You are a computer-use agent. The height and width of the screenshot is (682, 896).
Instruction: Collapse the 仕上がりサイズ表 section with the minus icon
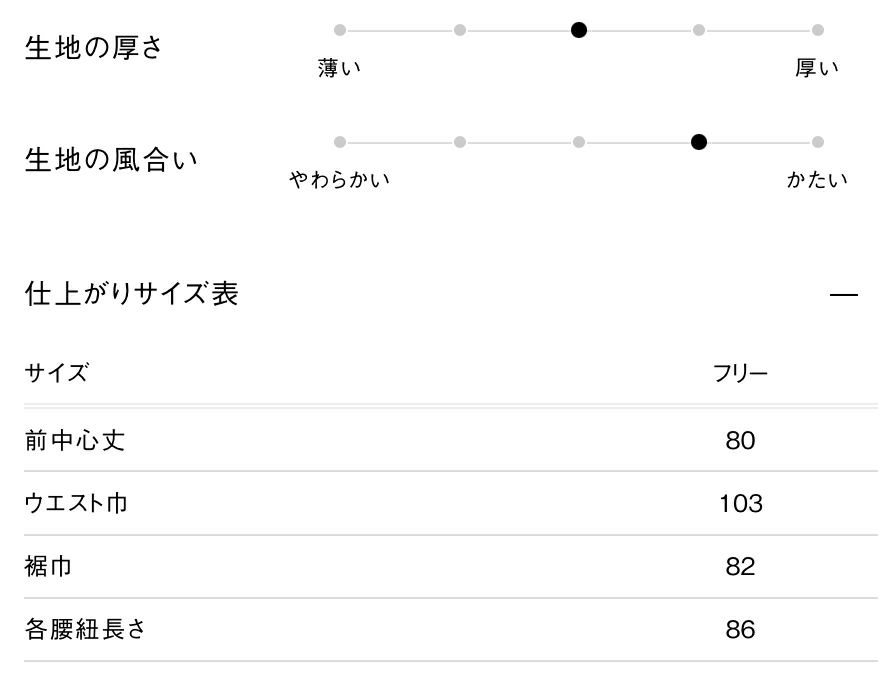tap(844, 295)
